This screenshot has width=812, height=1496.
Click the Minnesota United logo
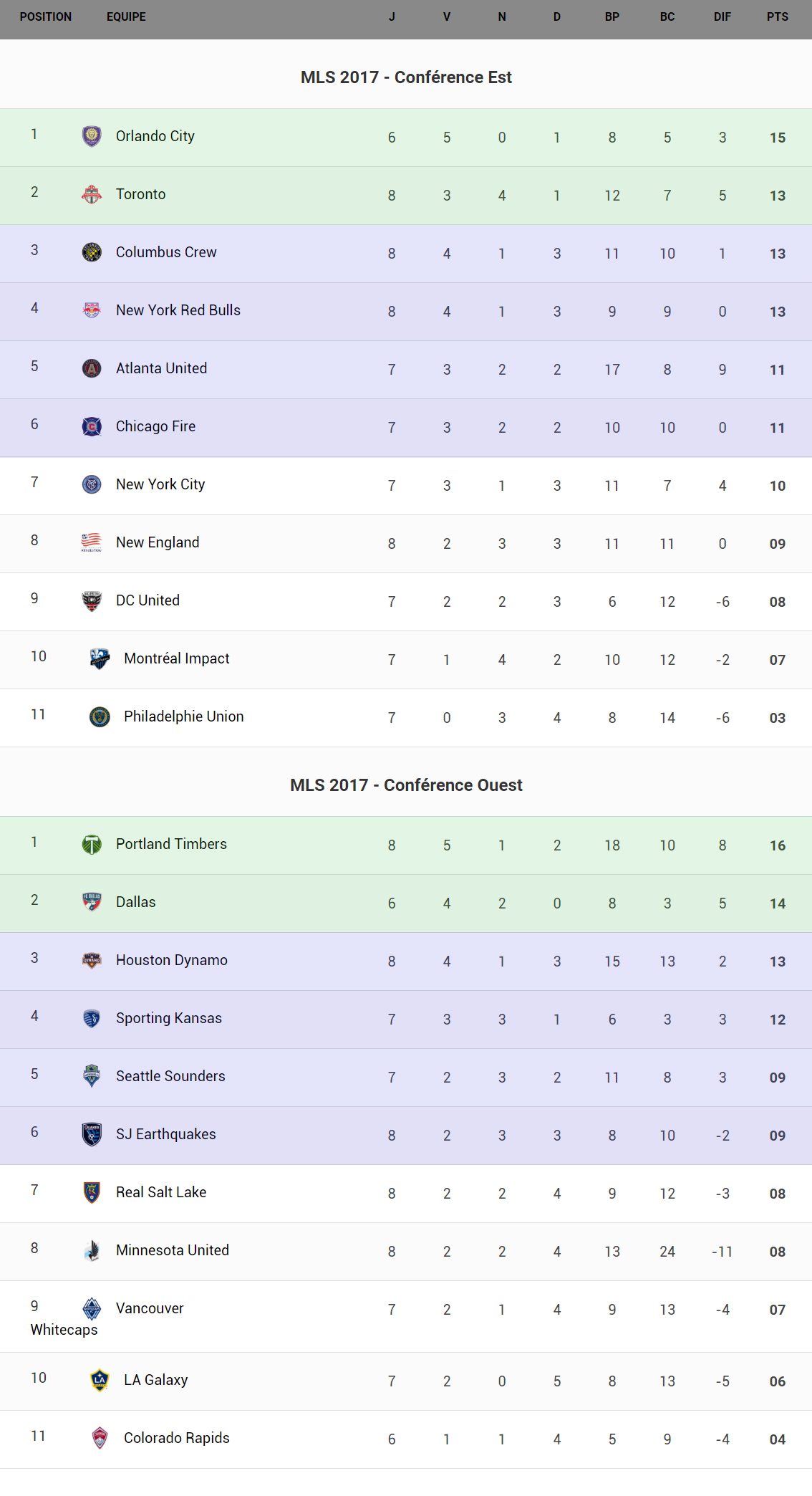pos(92,1250)
